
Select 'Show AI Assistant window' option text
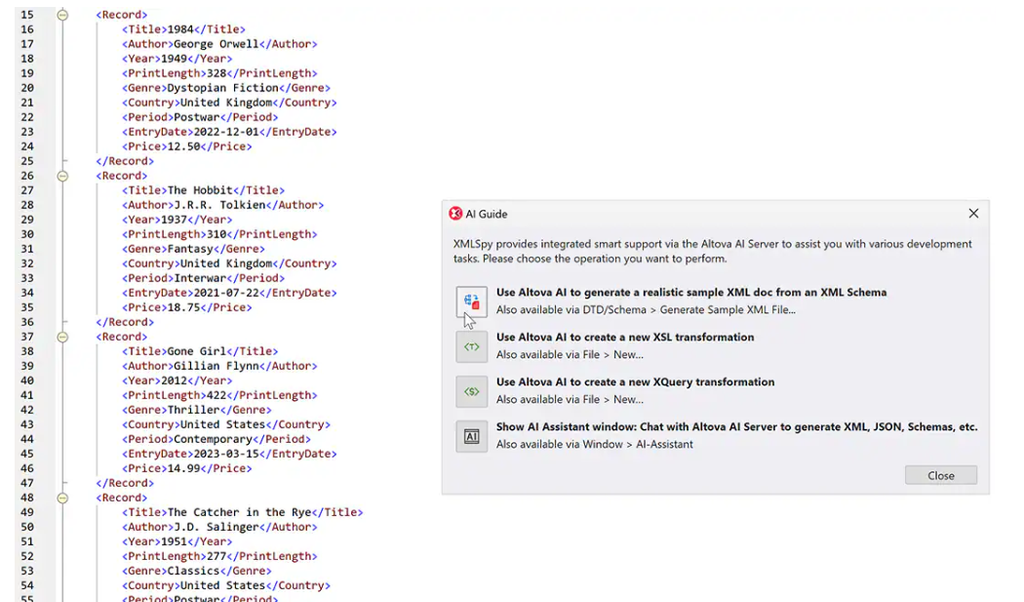[737, 427]
